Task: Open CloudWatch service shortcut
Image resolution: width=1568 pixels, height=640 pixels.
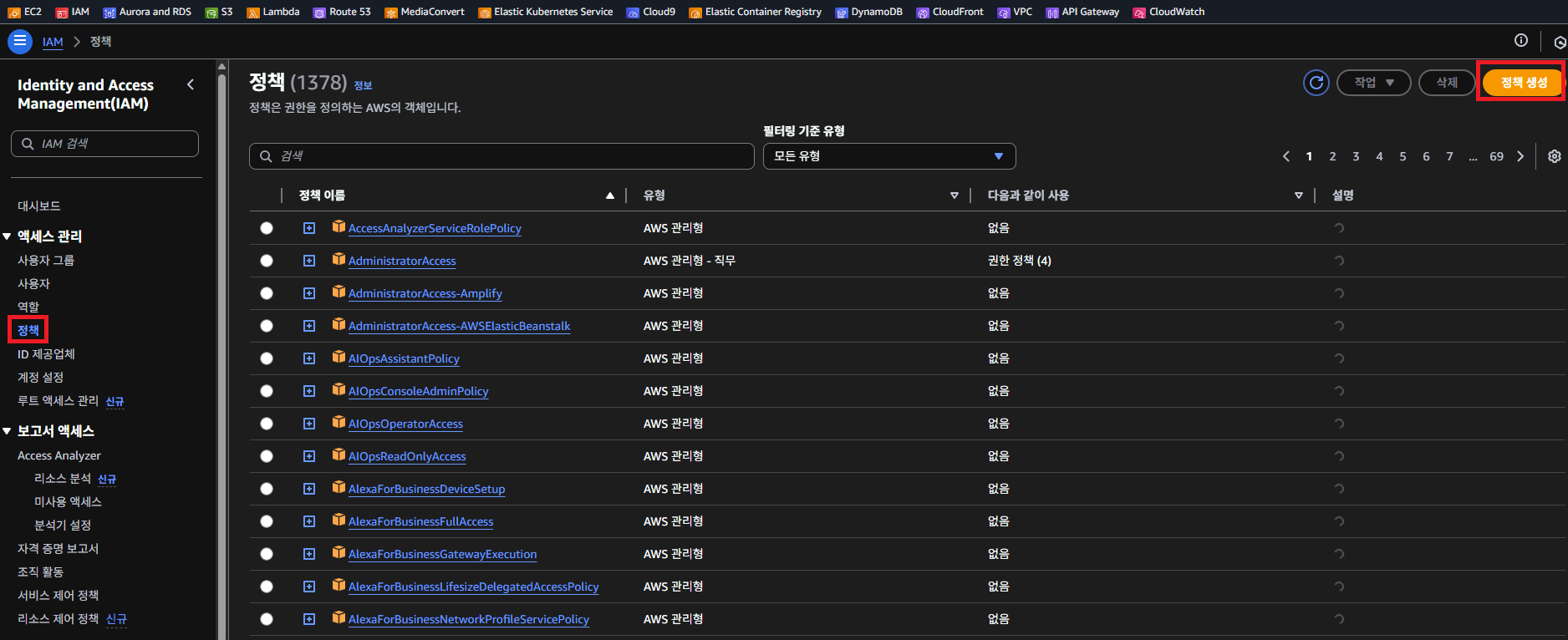Action: (1169, 12)
